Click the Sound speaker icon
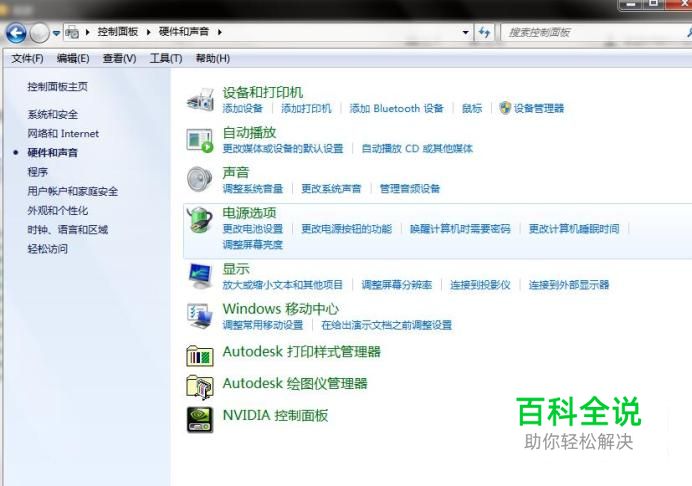The height and width of the screenshot is (486, 692). 199,179
